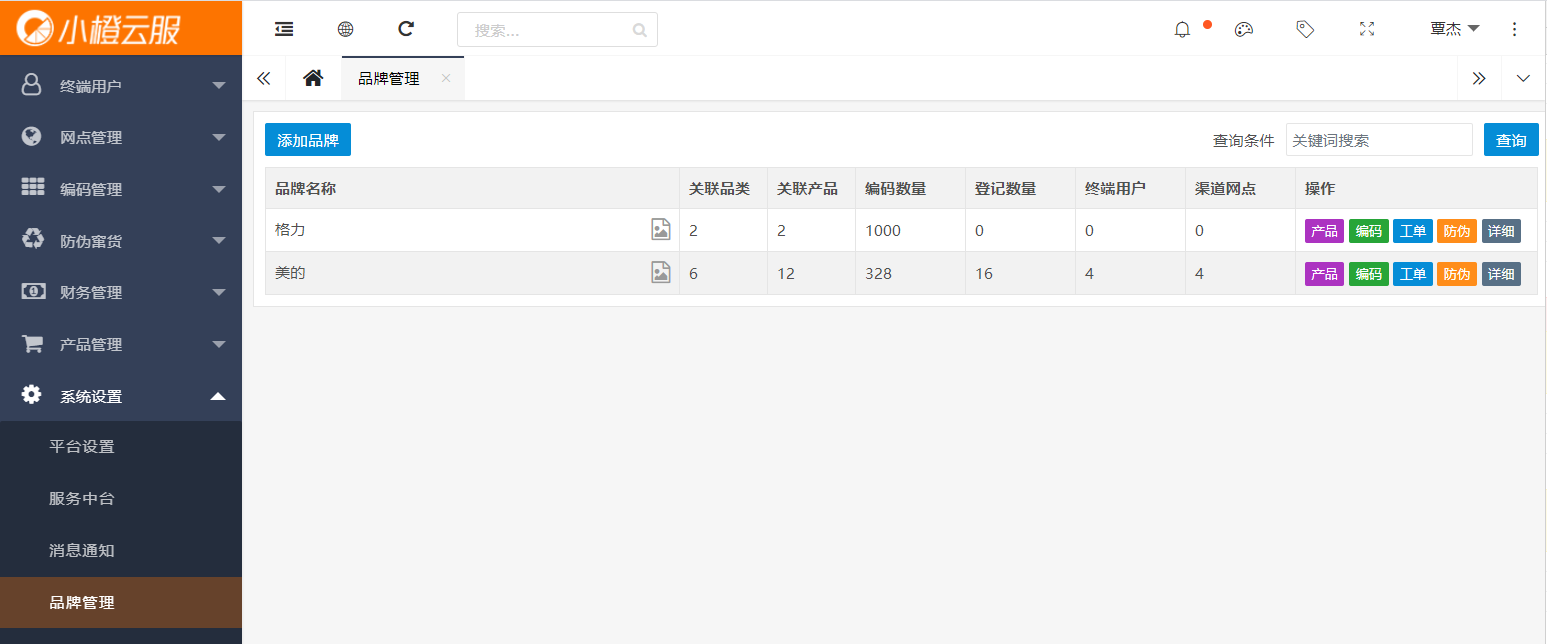Open 防伪 for the 格力 brand
Screen dimensions: 1547x644
[1457, 231]
